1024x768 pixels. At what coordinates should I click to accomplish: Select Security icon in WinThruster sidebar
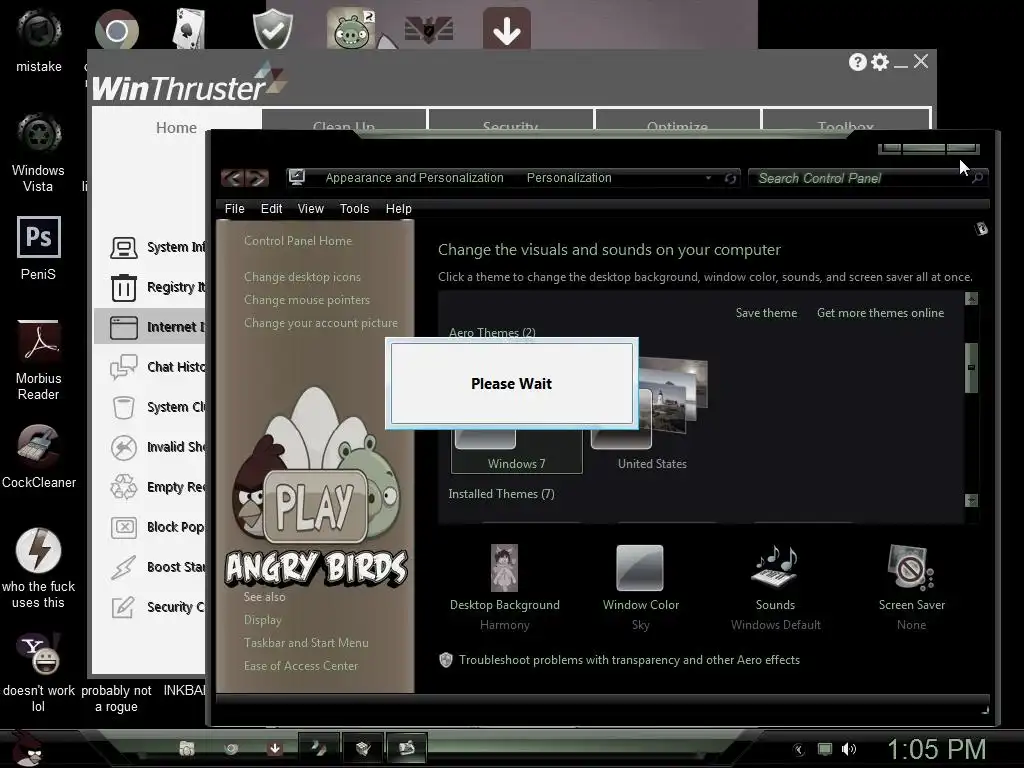[123, 607]
